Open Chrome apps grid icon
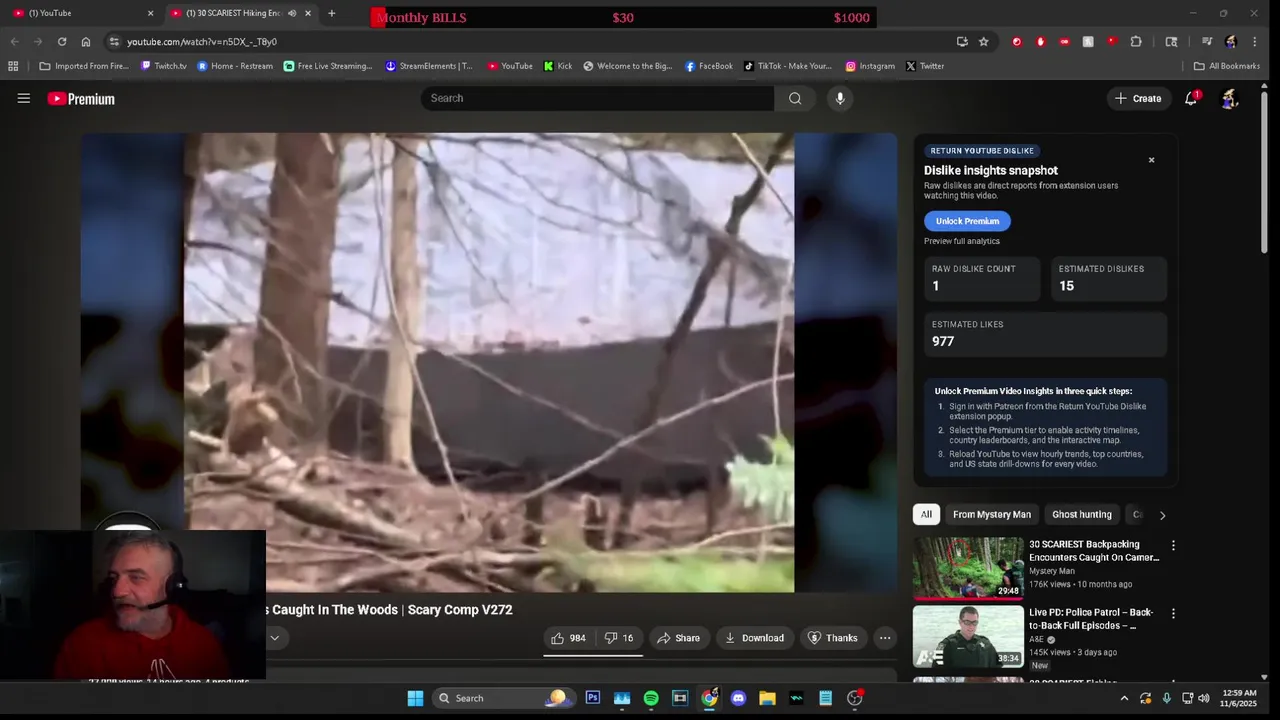The image size is (1280, 720). pyautogui.click(x=13, y=66)
